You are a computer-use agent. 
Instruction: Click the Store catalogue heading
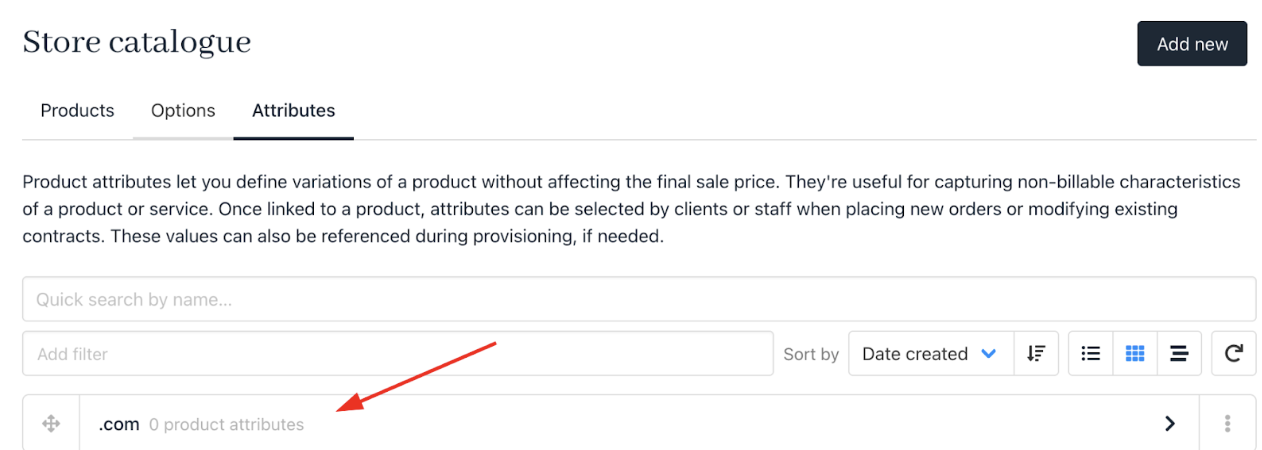click(137, 42)
